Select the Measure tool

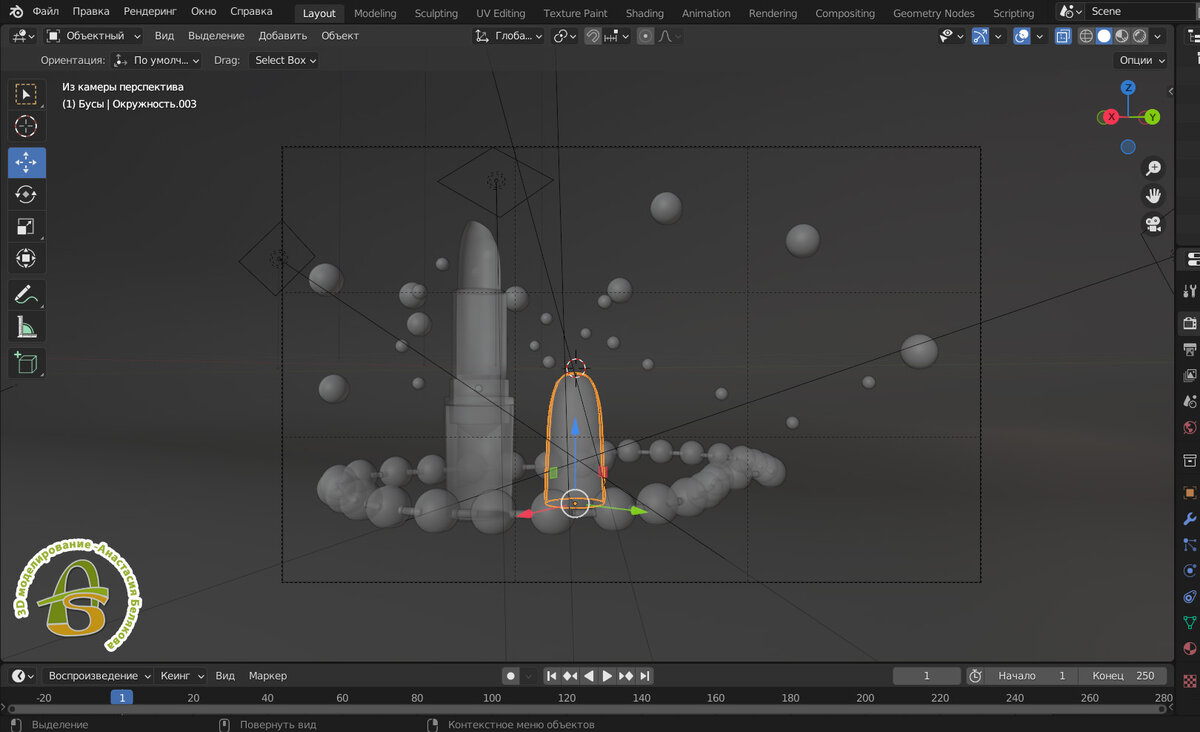[x=27, y=327]
